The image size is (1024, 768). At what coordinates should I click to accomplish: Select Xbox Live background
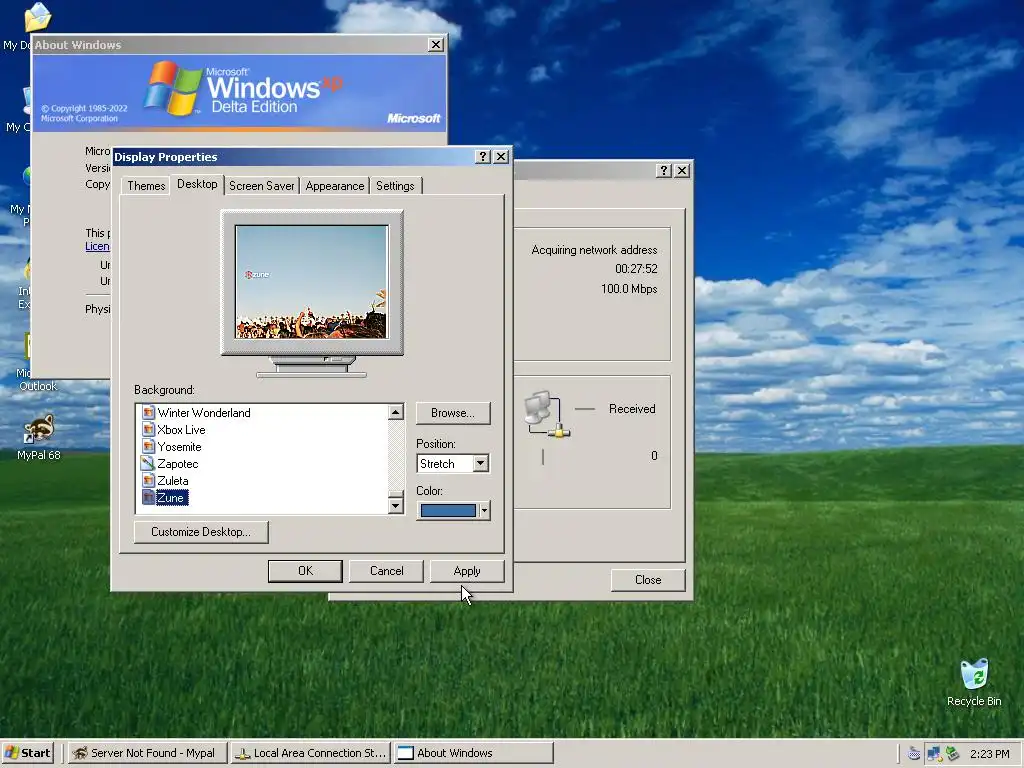pyautogui.click(x=182, y=430)
